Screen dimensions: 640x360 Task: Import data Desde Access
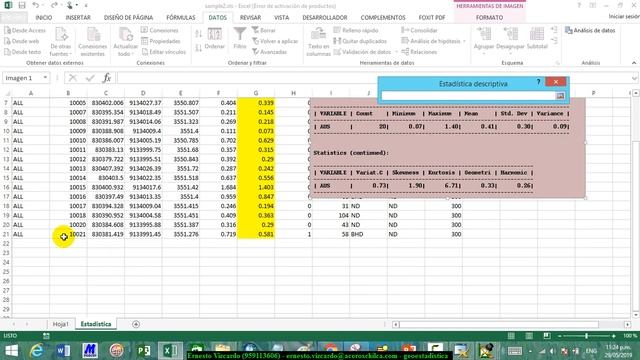click(x=25, y=30)
